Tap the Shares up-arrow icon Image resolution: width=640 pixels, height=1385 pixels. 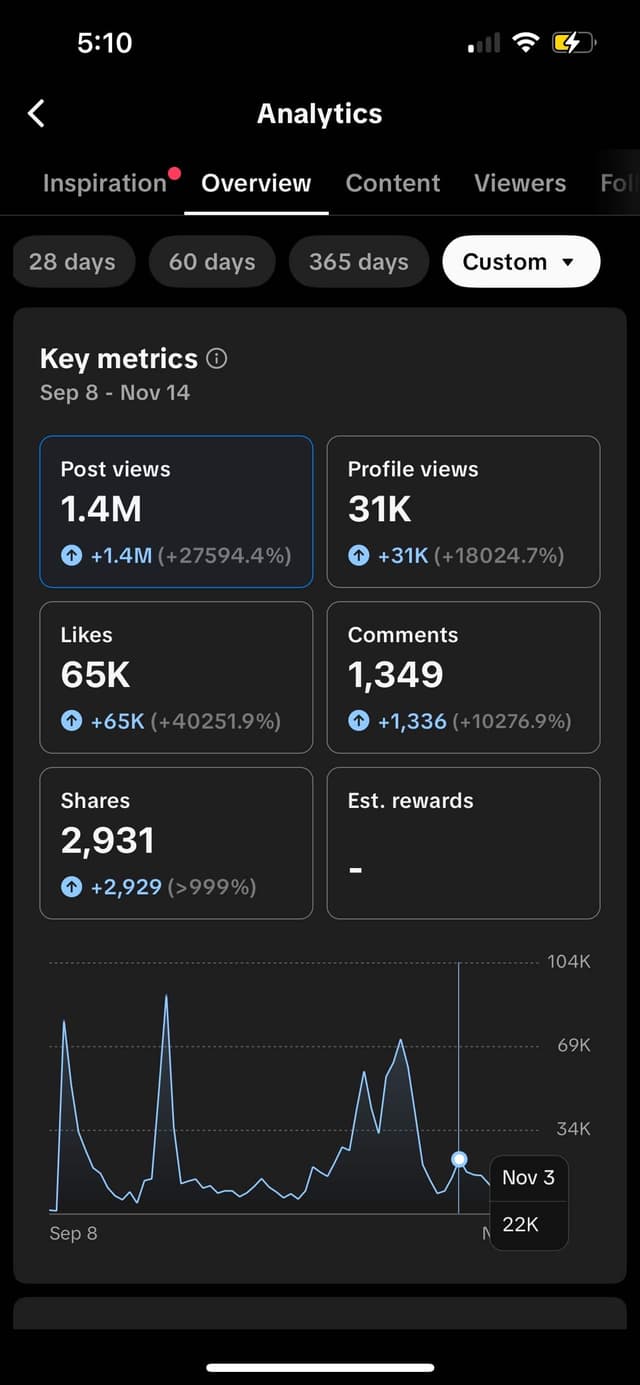(71, 886)
